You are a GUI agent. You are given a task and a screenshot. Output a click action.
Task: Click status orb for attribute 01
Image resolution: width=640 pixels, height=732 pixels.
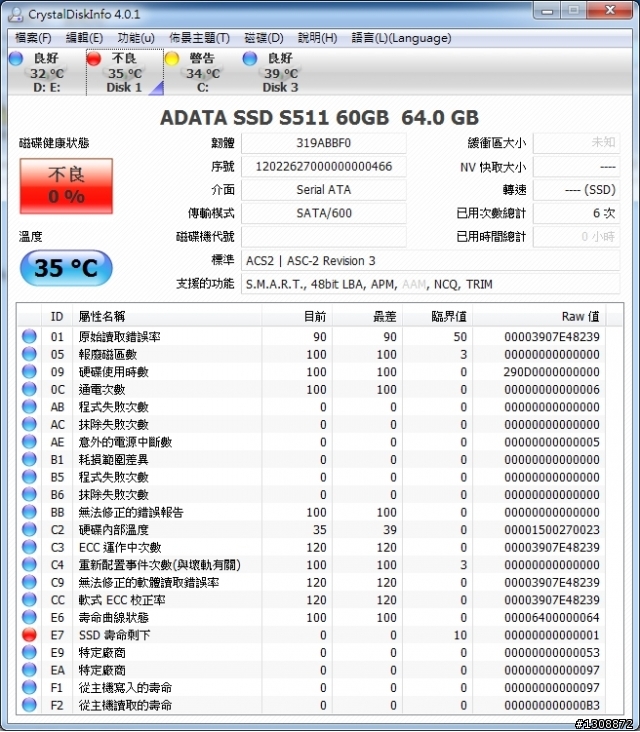pyautogui.click(x=29, y=337)
